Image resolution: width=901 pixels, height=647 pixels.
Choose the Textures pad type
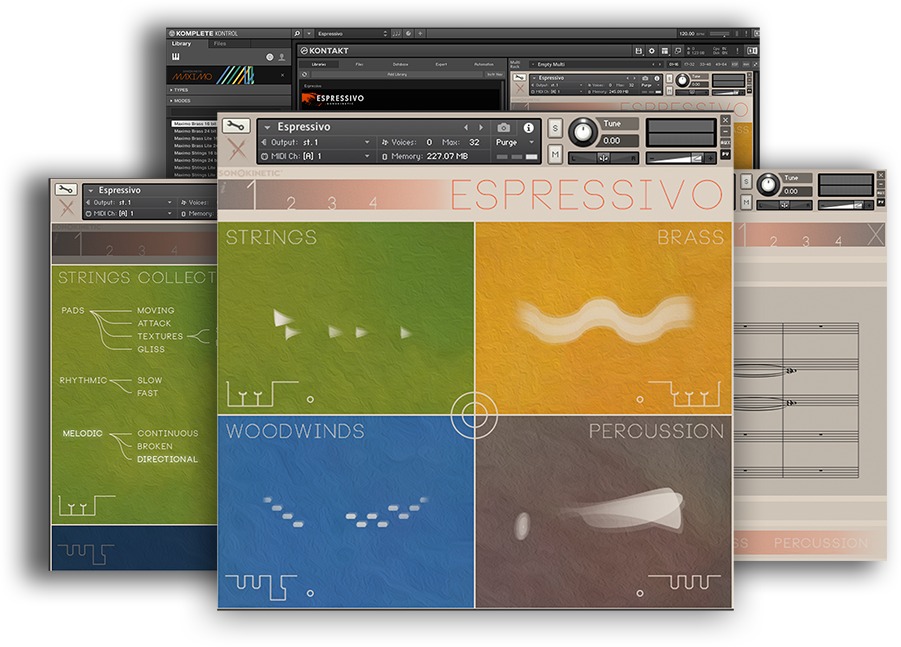point(160,336)
